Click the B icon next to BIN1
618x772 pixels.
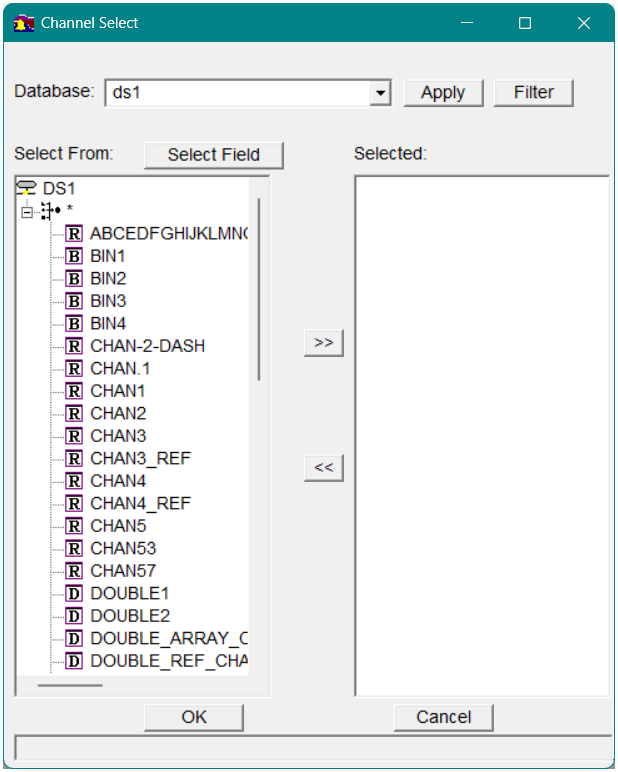click(74, 256)
